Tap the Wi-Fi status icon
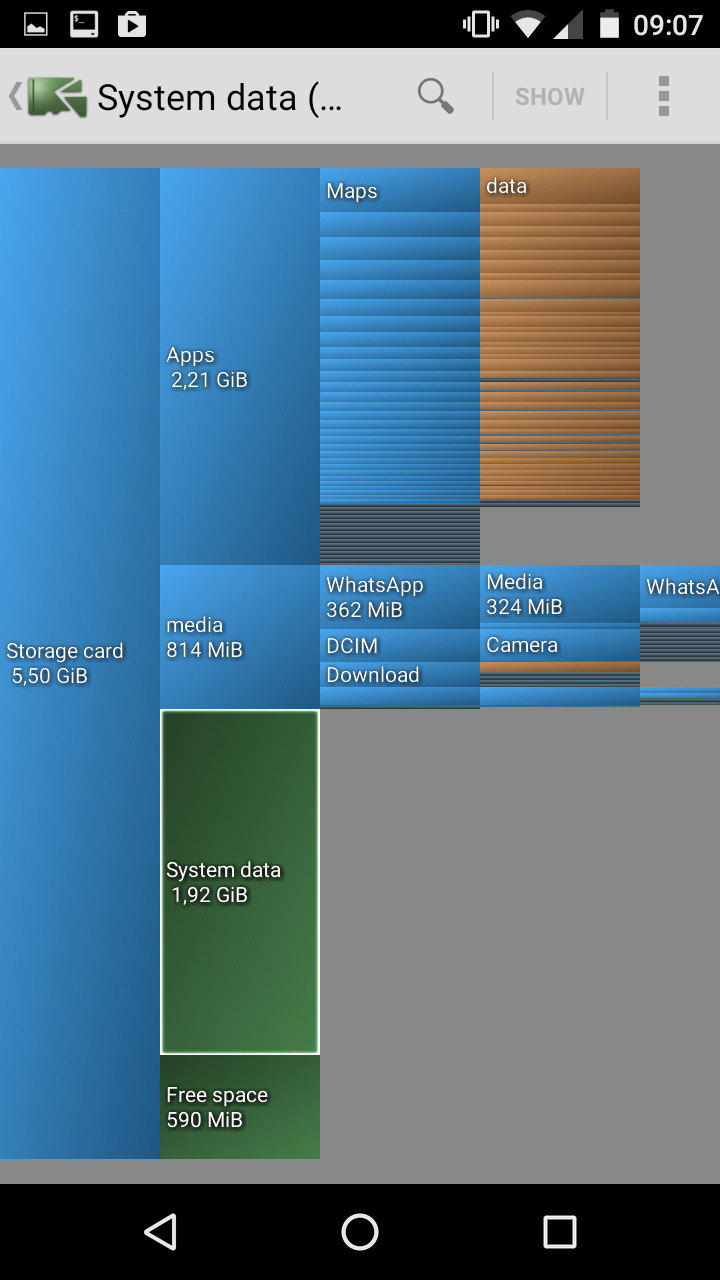The width and height of the screenshot is (720, 1280). tap(527, 24)
